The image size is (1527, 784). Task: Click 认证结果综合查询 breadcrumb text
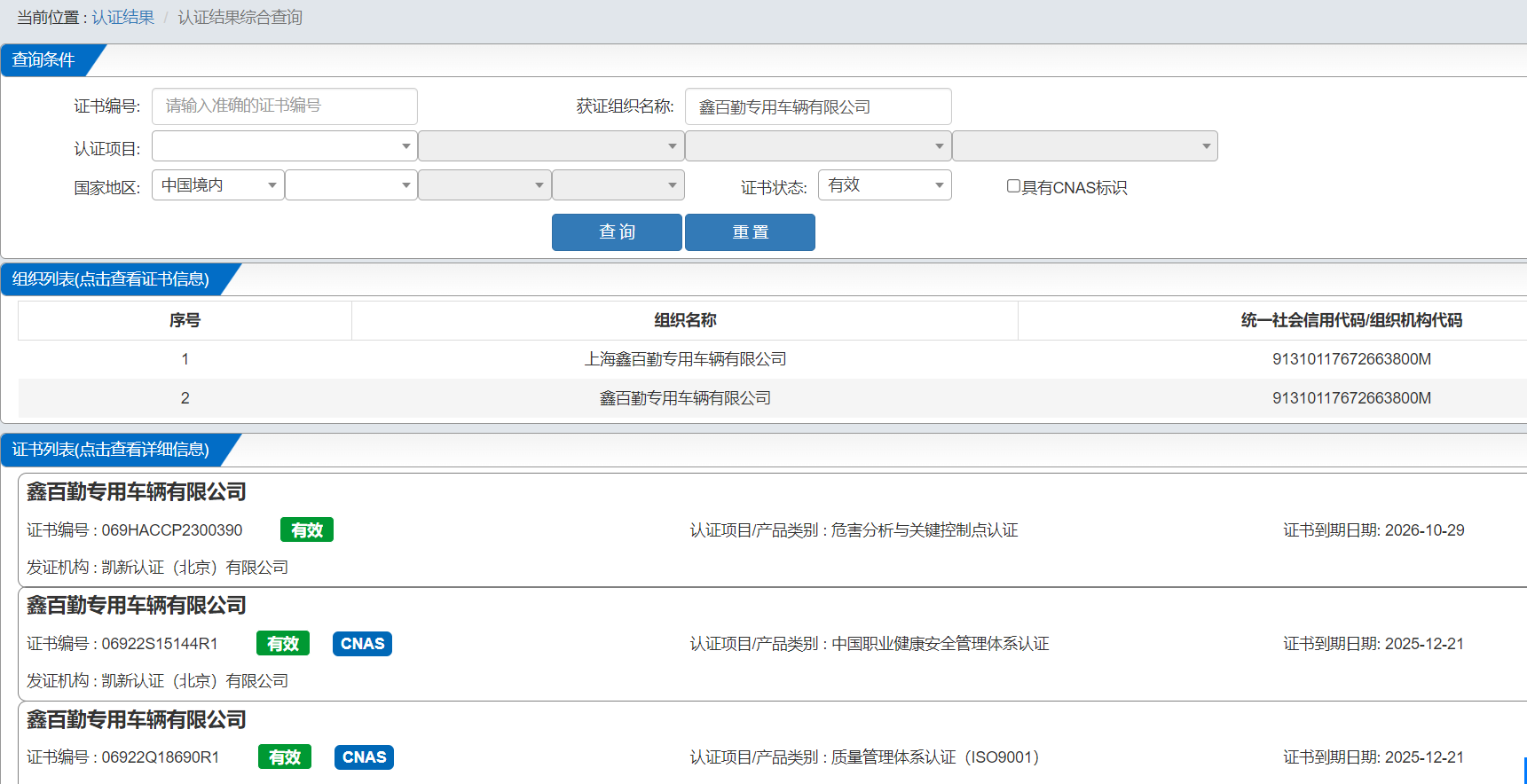[x=240, y=18]
